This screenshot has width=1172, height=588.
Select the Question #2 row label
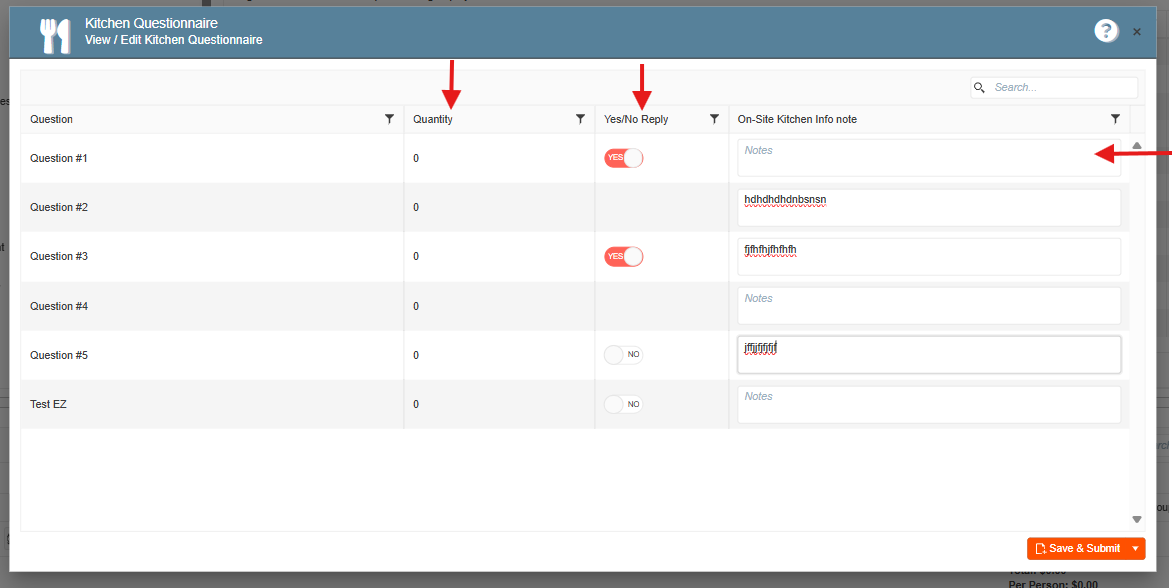[x=59, y=207]
